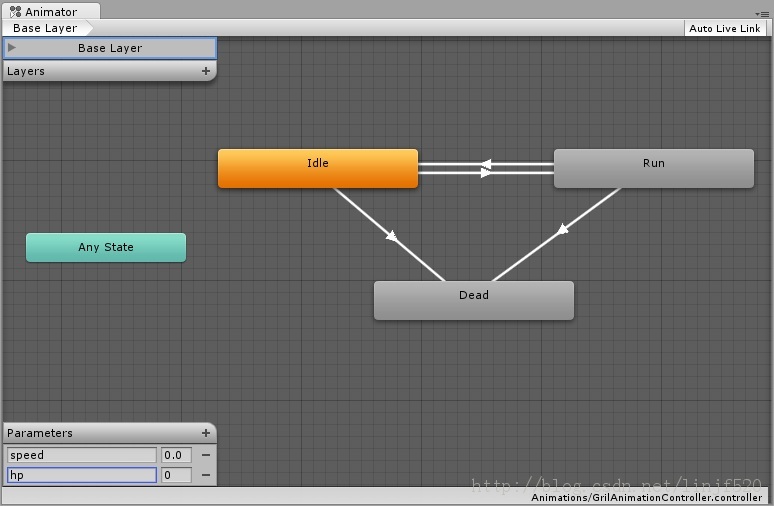Select the Run to Dead transition arrow

tap(563, 230)
